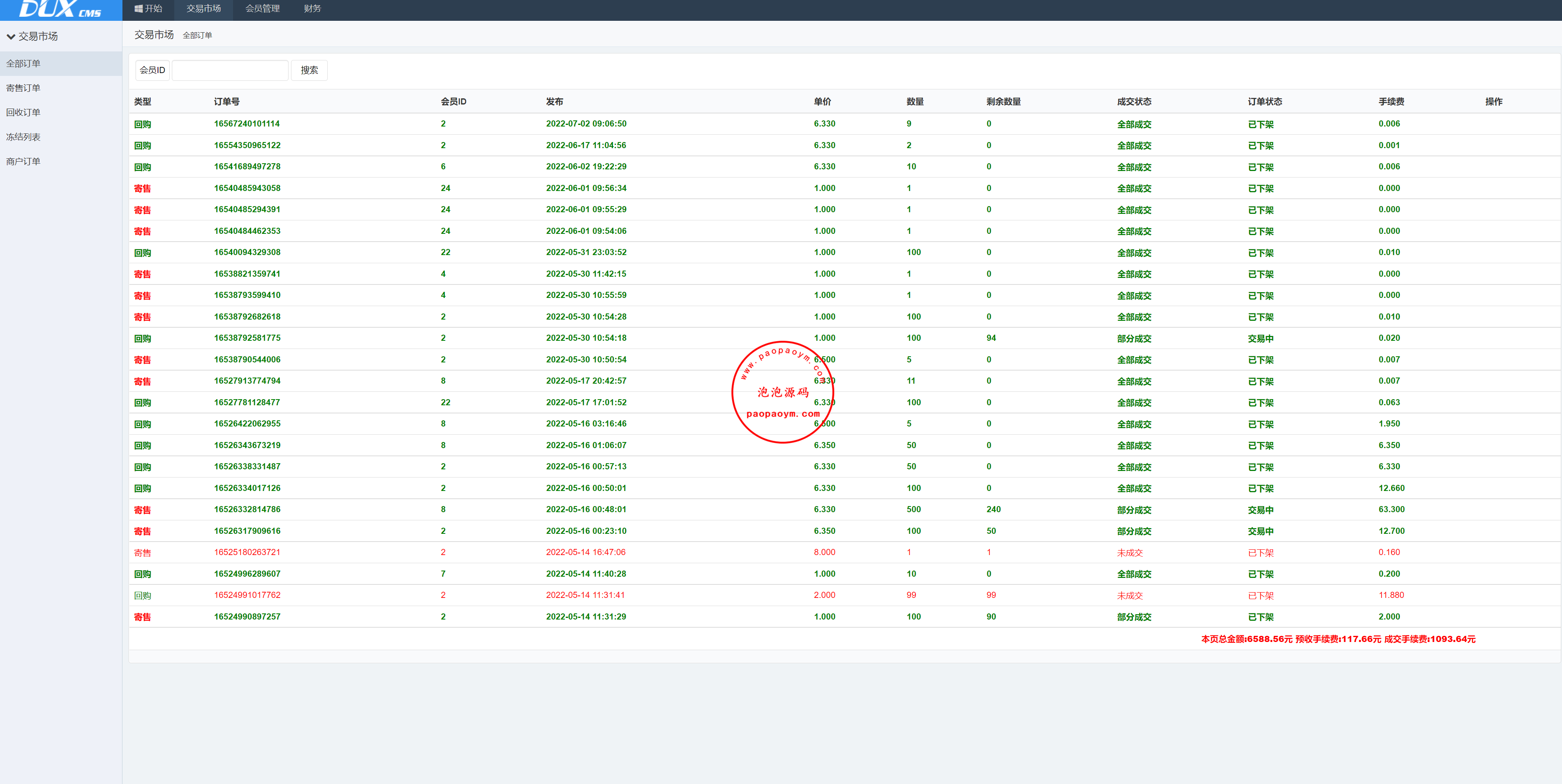Screen dimensions: 1562x784
Task: Click the 订单号 column header
Action: pos(226,102)
